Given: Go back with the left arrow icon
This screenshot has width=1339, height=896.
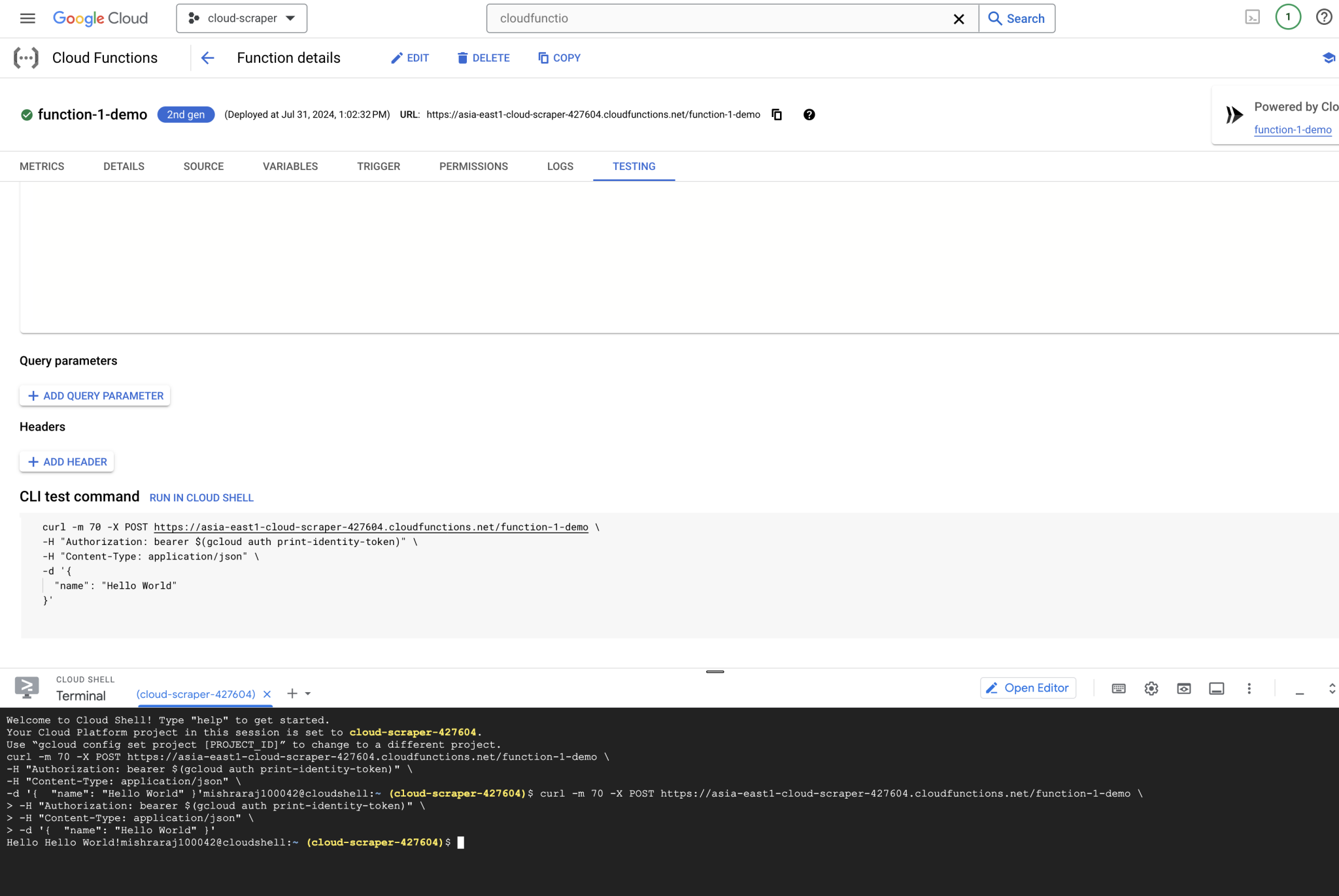Looking at the screenshot, I should click(208, 58).
